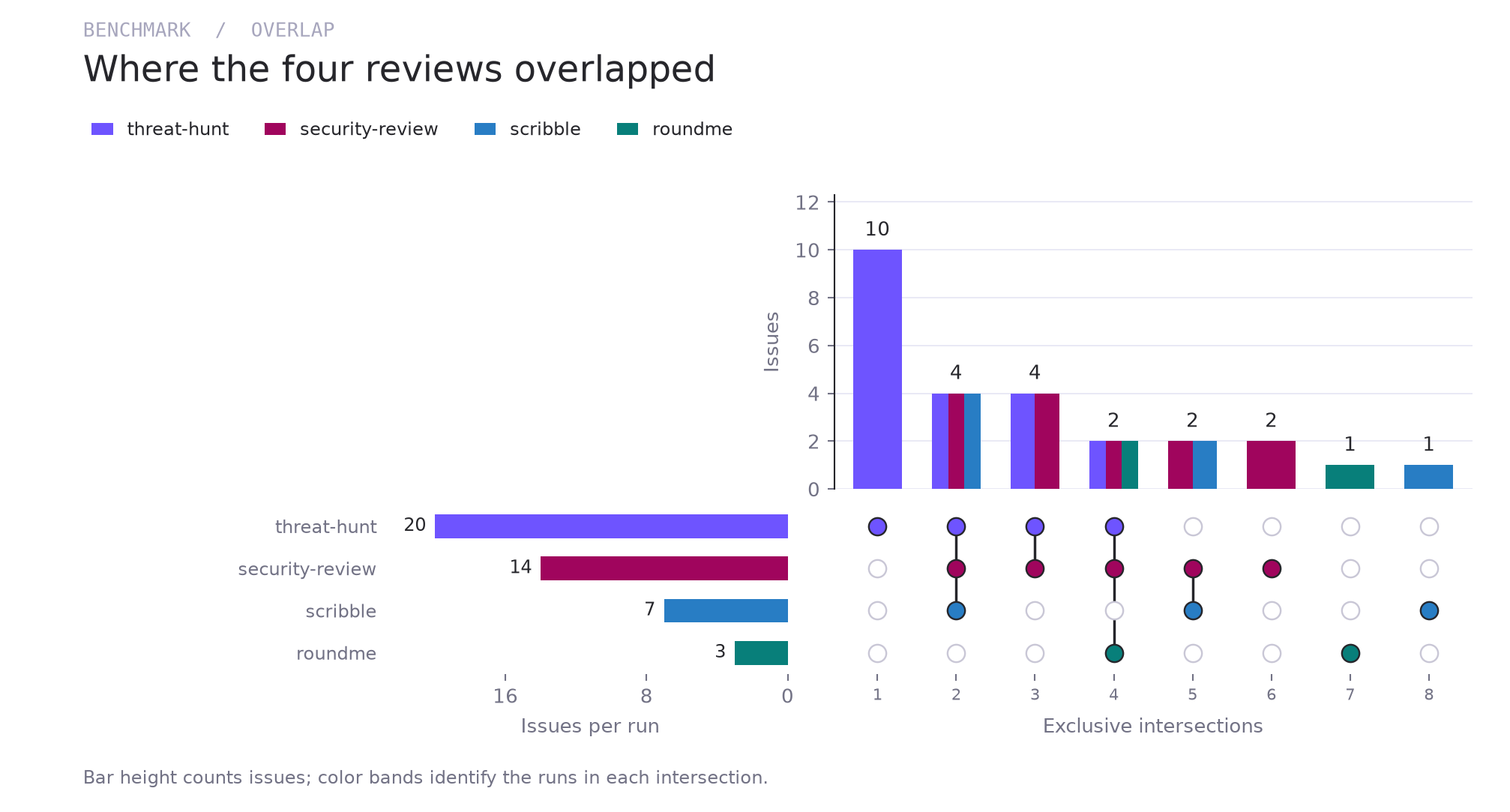The height and width of the screenshot is (812, 1510).
Task: Click the empty roundme dot in column 8
Action: [1429, 653]
